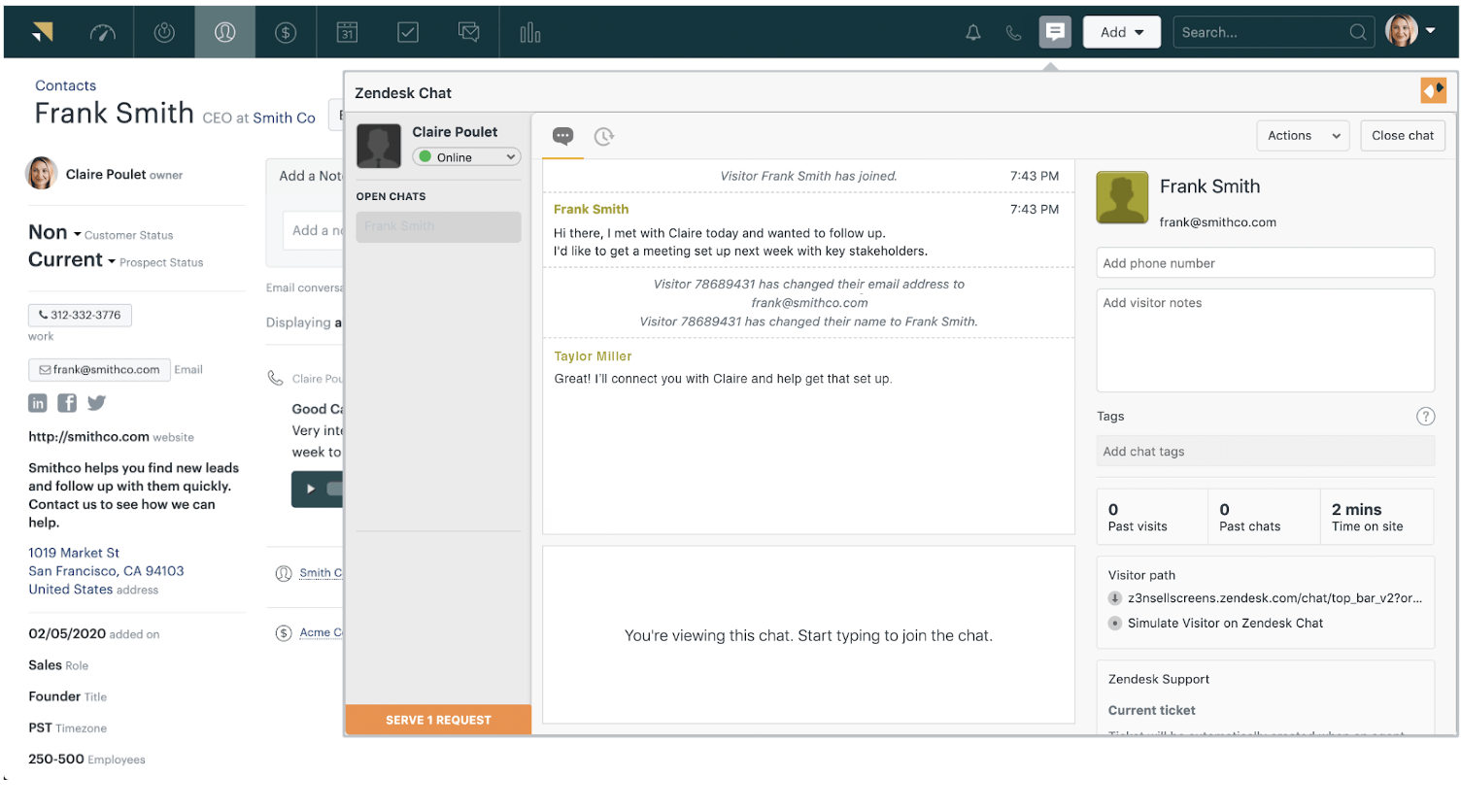Image resolution: width=1461 pixels, height=812 pixels.
Task: Open the Actions dropdown
Action: tap(1304, 136)
